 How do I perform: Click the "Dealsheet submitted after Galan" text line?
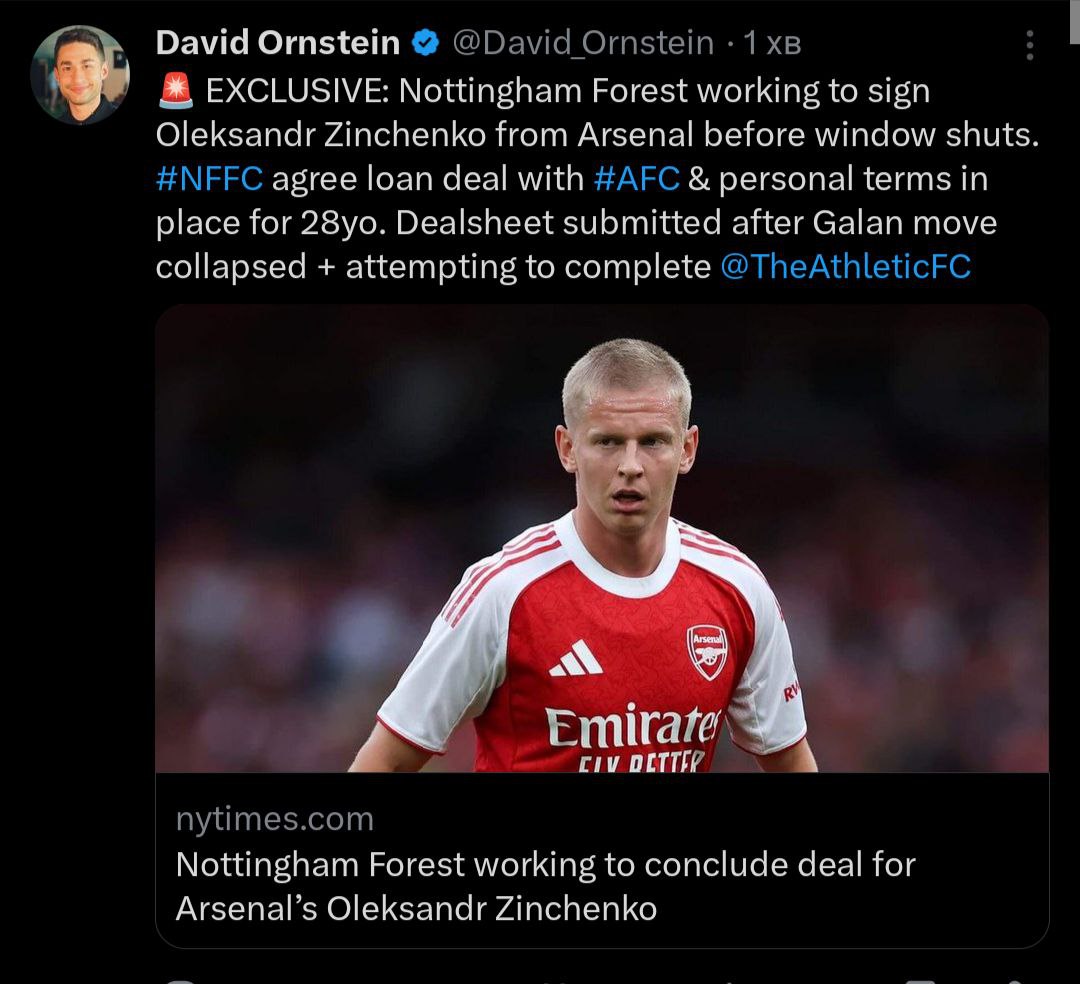pos(576,223)
